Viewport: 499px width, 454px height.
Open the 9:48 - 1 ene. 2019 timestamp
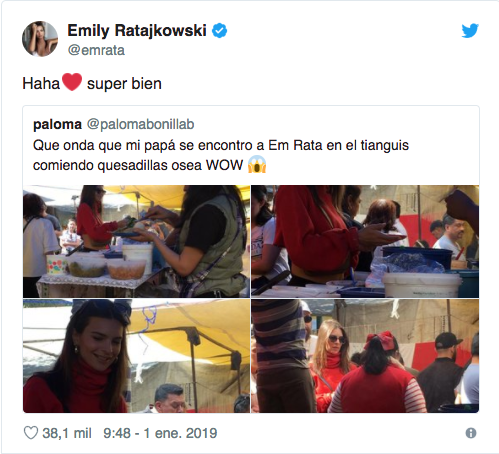point(160,433)
